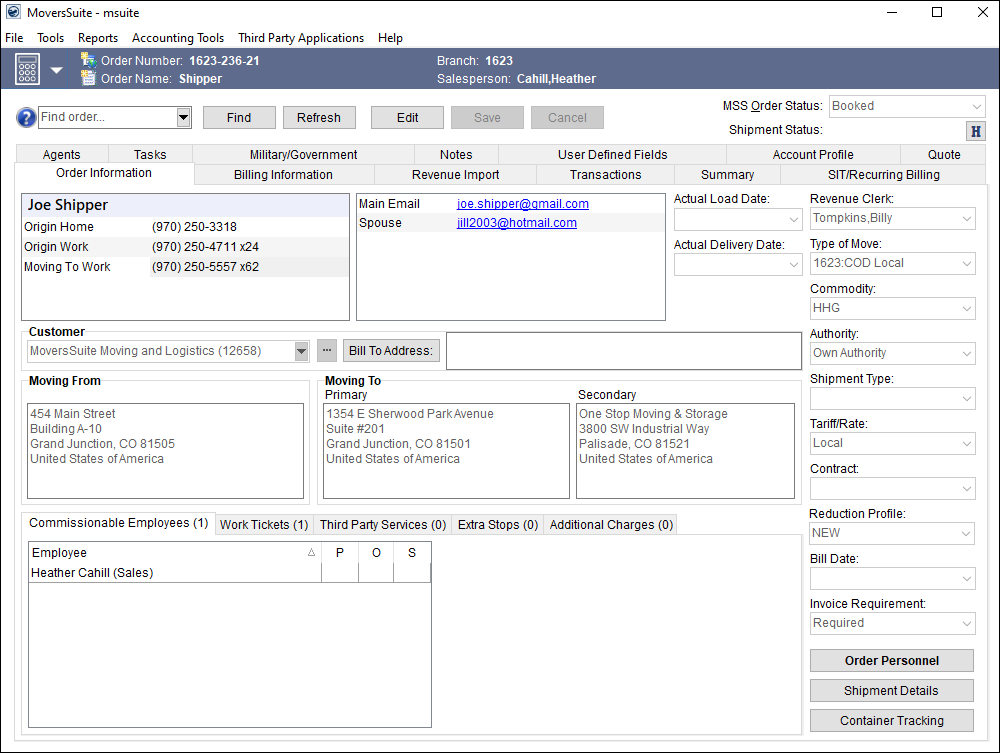Open the MSS Order Status dropdown
This screenshot has height=753, width=1000.
[x=977, y=106]
